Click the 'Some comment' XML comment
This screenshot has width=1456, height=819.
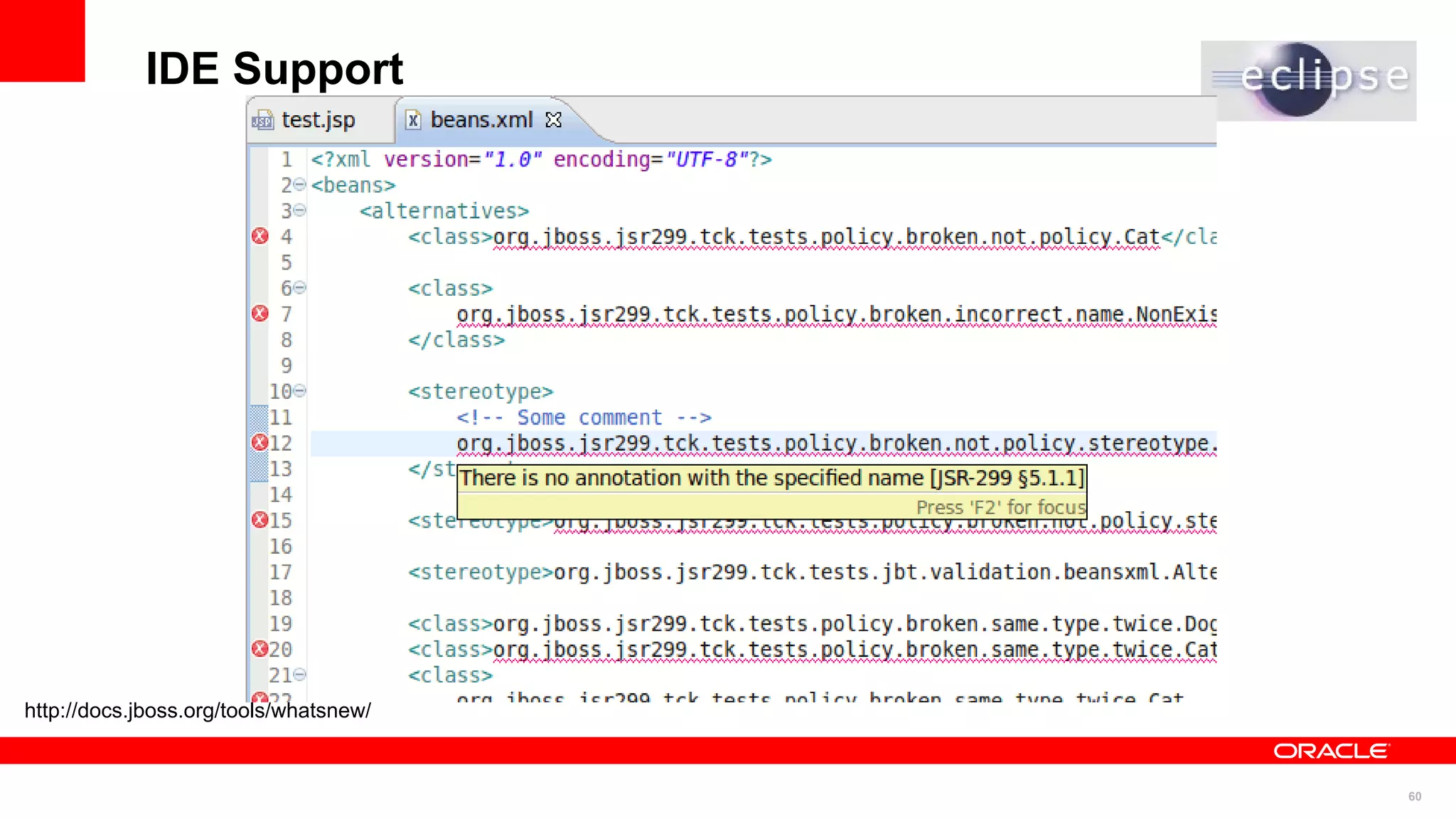[584, 417]
